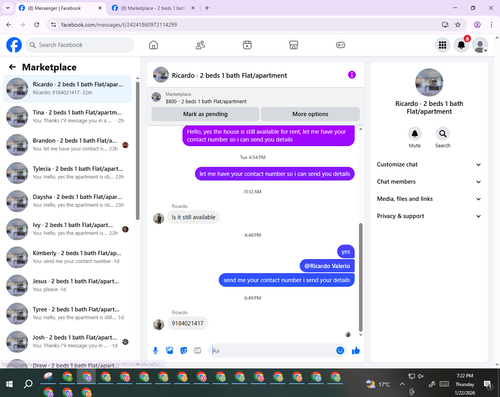
Task: Open the Tina conversation
Action: (67, 117)
